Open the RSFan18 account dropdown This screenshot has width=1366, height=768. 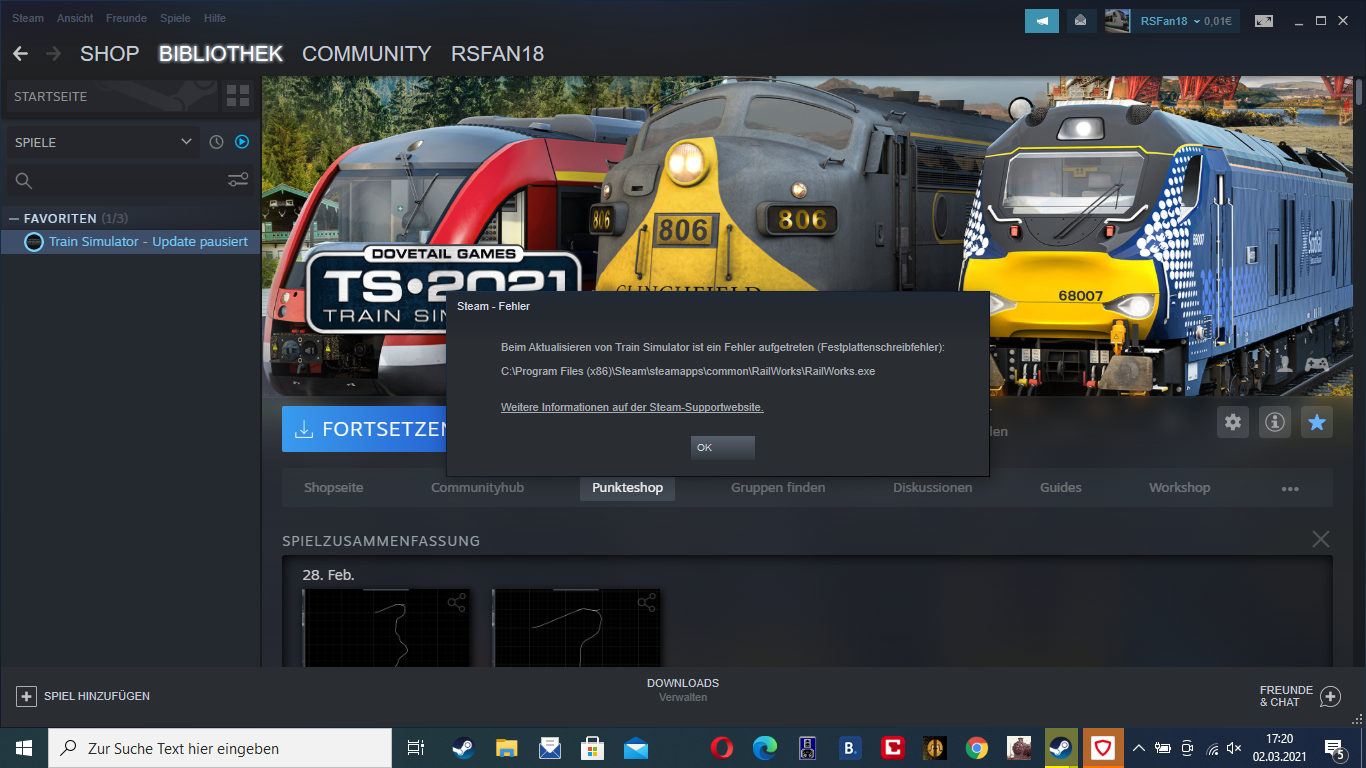1172,20
